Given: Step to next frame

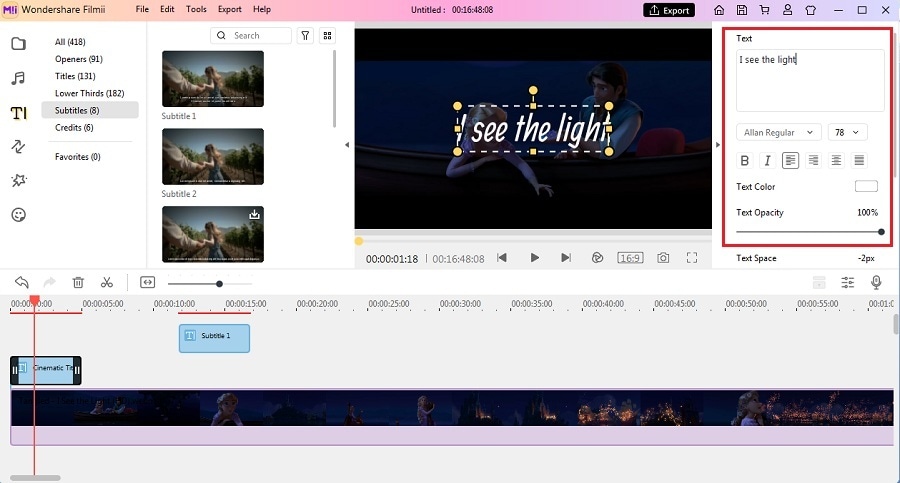Looking at the screenshot, I should tap(566, 258).
